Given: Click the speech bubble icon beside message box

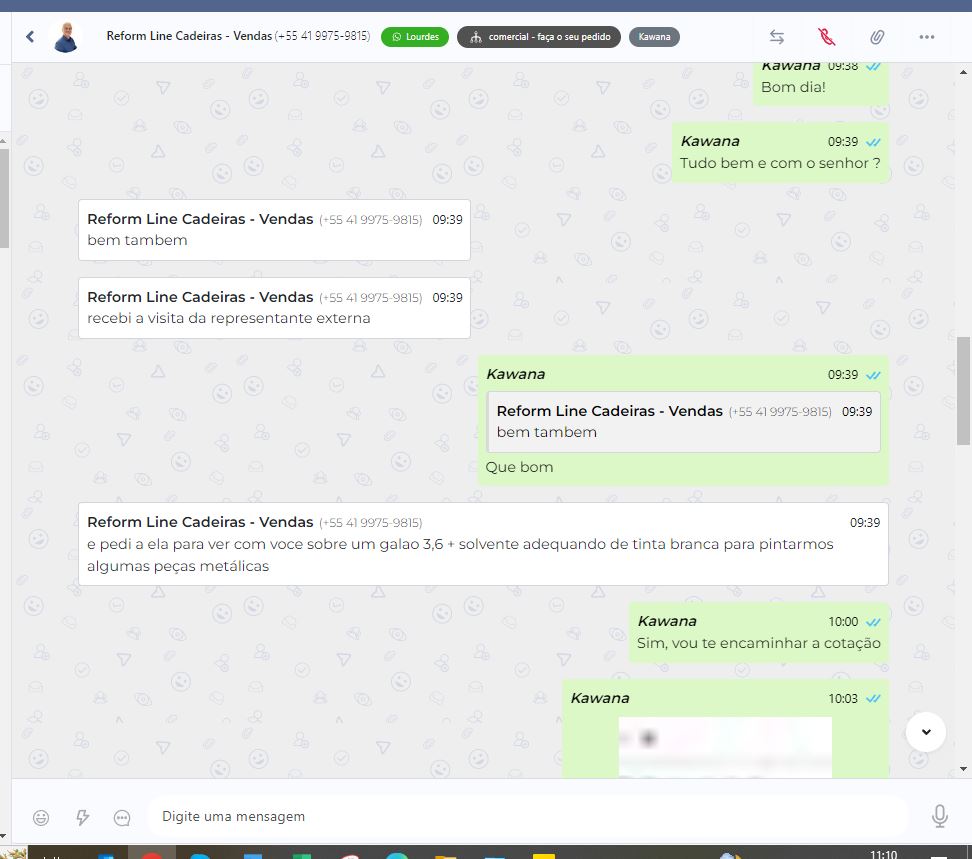Looking at the screenshot, I should pos(122,817).
